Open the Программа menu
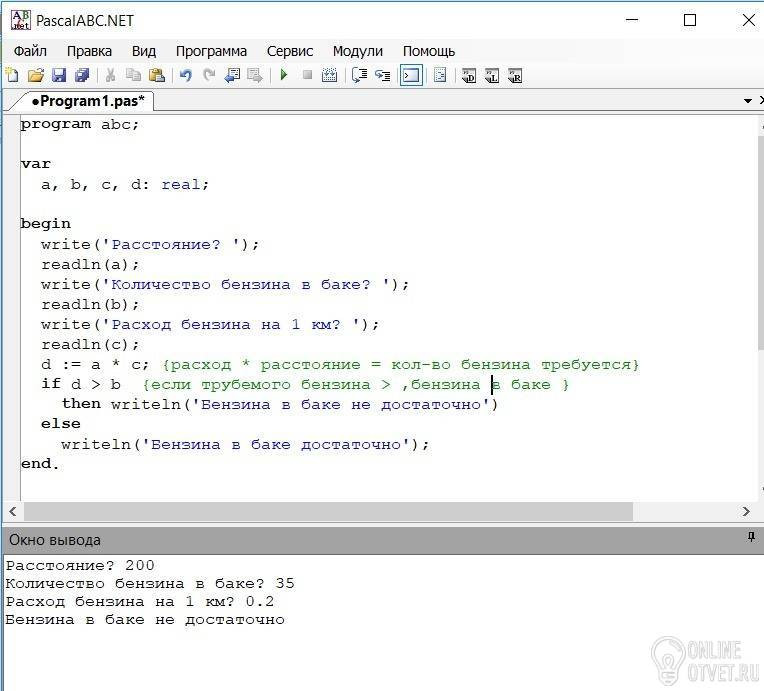 [211, 51]
